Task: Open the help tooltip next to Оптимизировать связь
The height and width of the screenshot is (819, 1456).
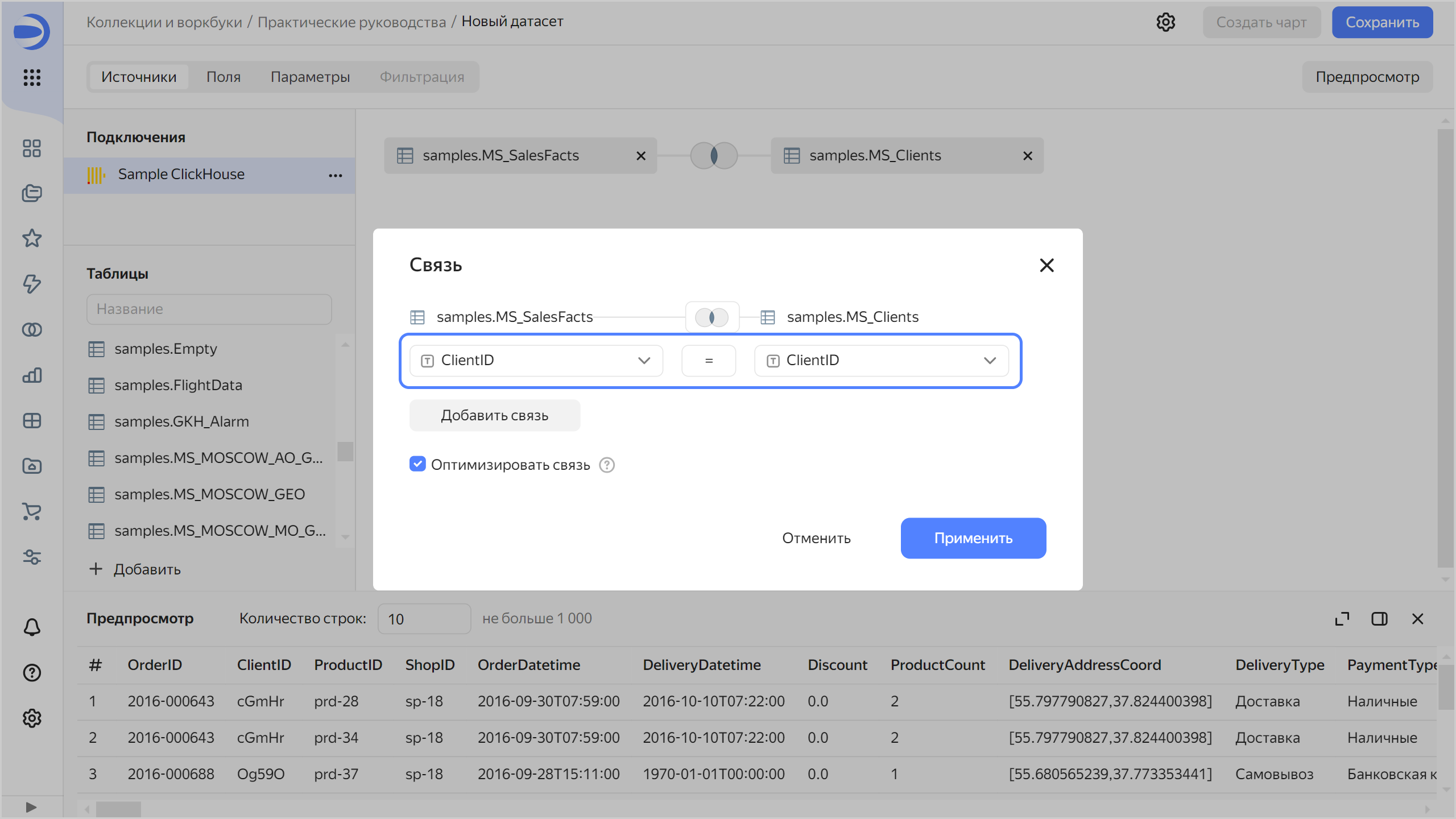Action: point(607,465)
